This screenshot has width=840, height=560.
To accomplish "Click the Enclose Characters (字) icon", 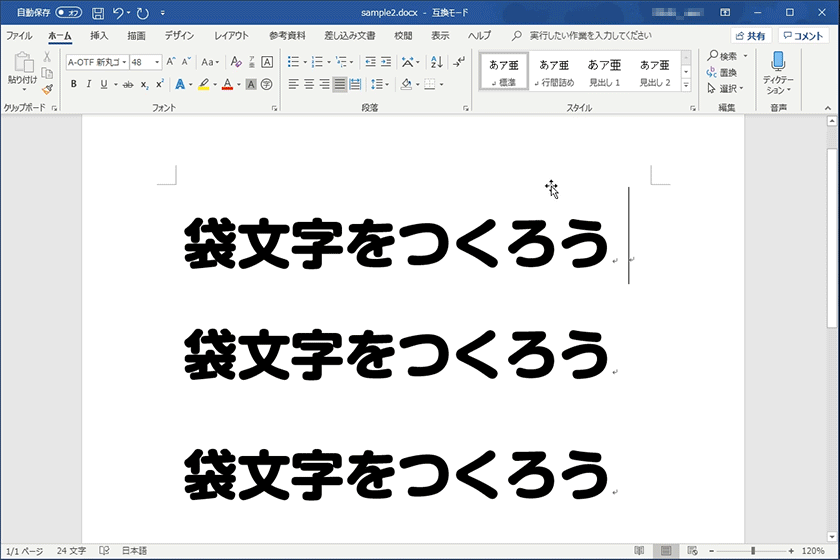I will pyautogui.click(x=266, y=84).
